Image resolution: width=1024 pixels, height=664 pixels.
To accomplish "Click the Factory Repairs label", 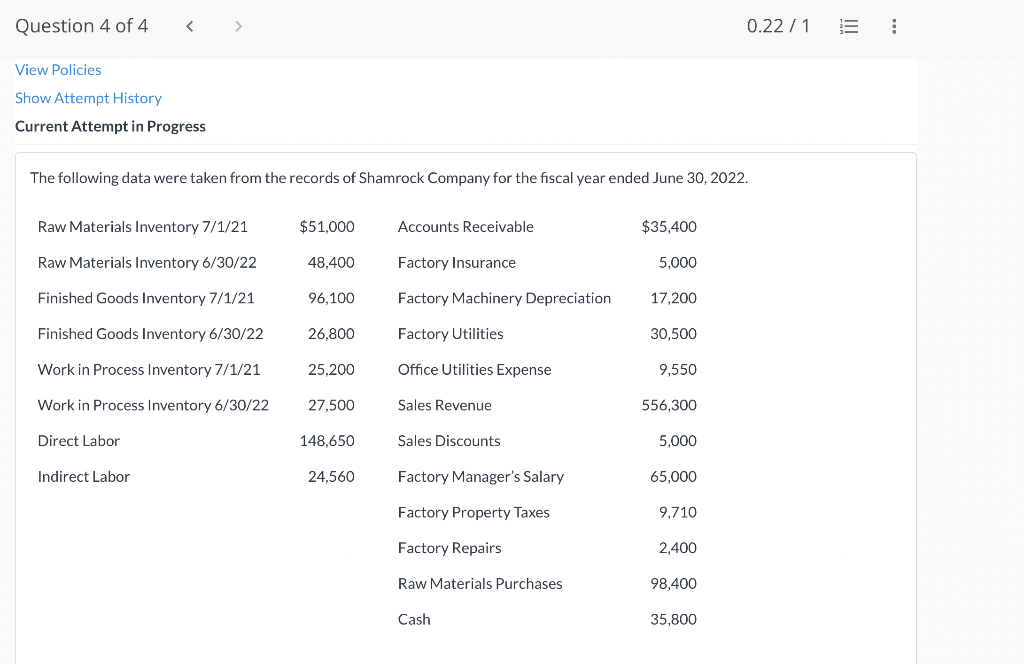I will (x=449, y=548).
